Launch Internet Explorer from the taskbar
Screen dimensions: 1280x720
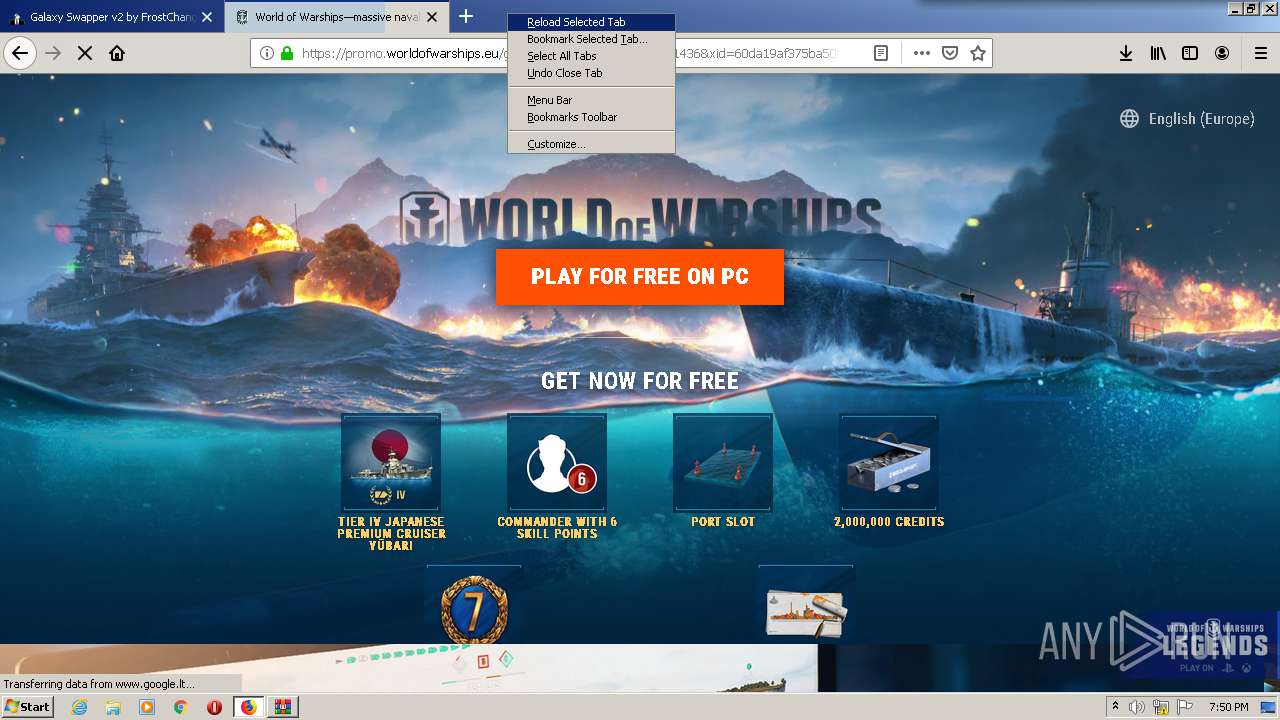(80, 706)
